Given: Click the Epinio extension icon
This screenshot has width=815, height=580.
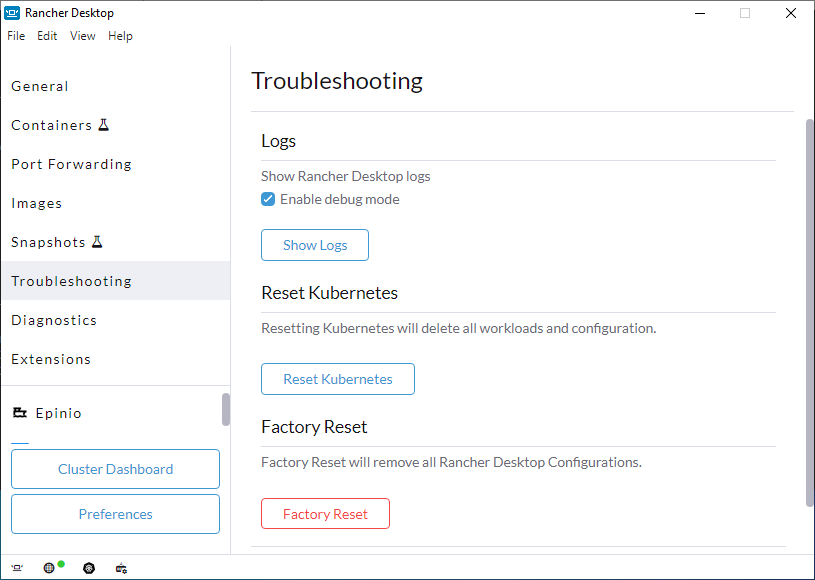Looking at the screenshot, I should 20,413.
